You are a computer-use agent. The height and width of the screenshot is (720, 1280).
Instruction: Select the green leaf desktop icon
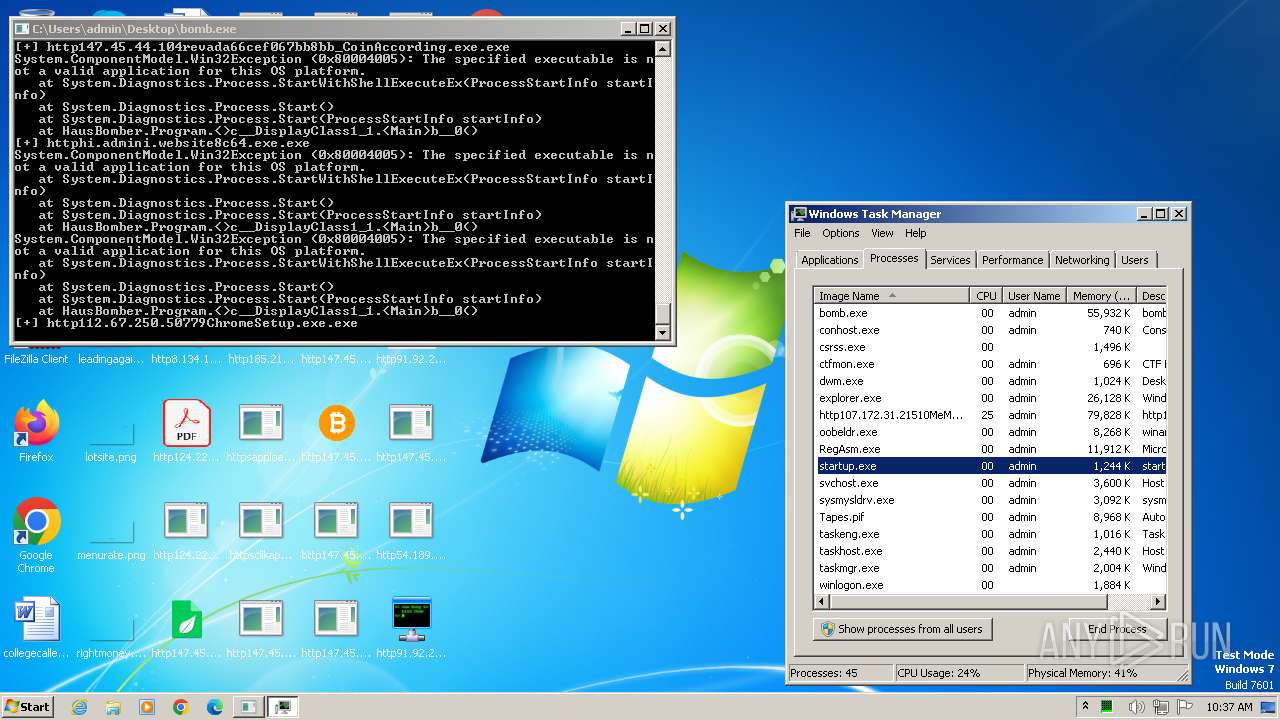click(186, 628)
